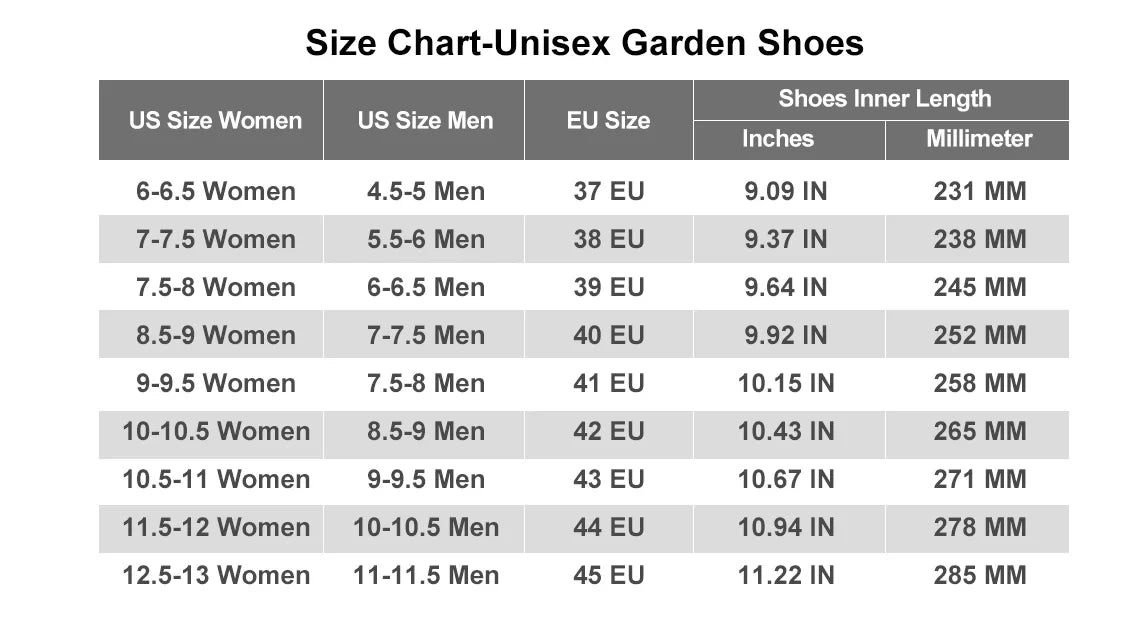Click the 39 EU cell

click(609, 287)
